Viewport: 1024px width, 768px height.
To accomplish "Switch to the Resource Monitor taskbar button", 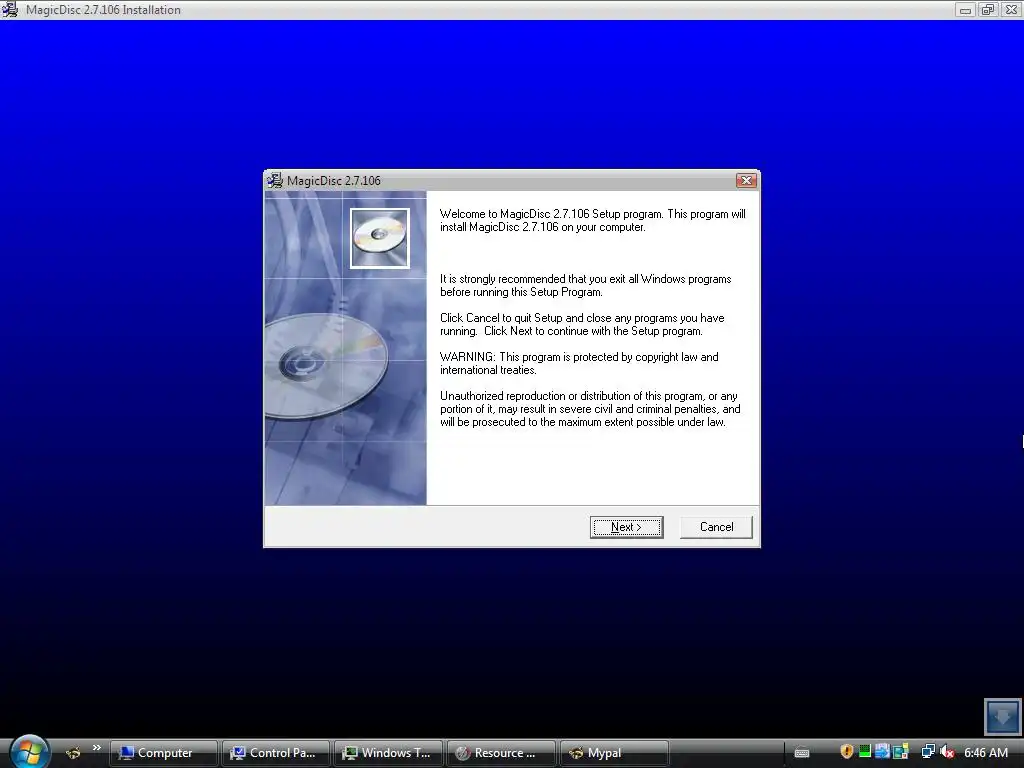I will (501, 753).
